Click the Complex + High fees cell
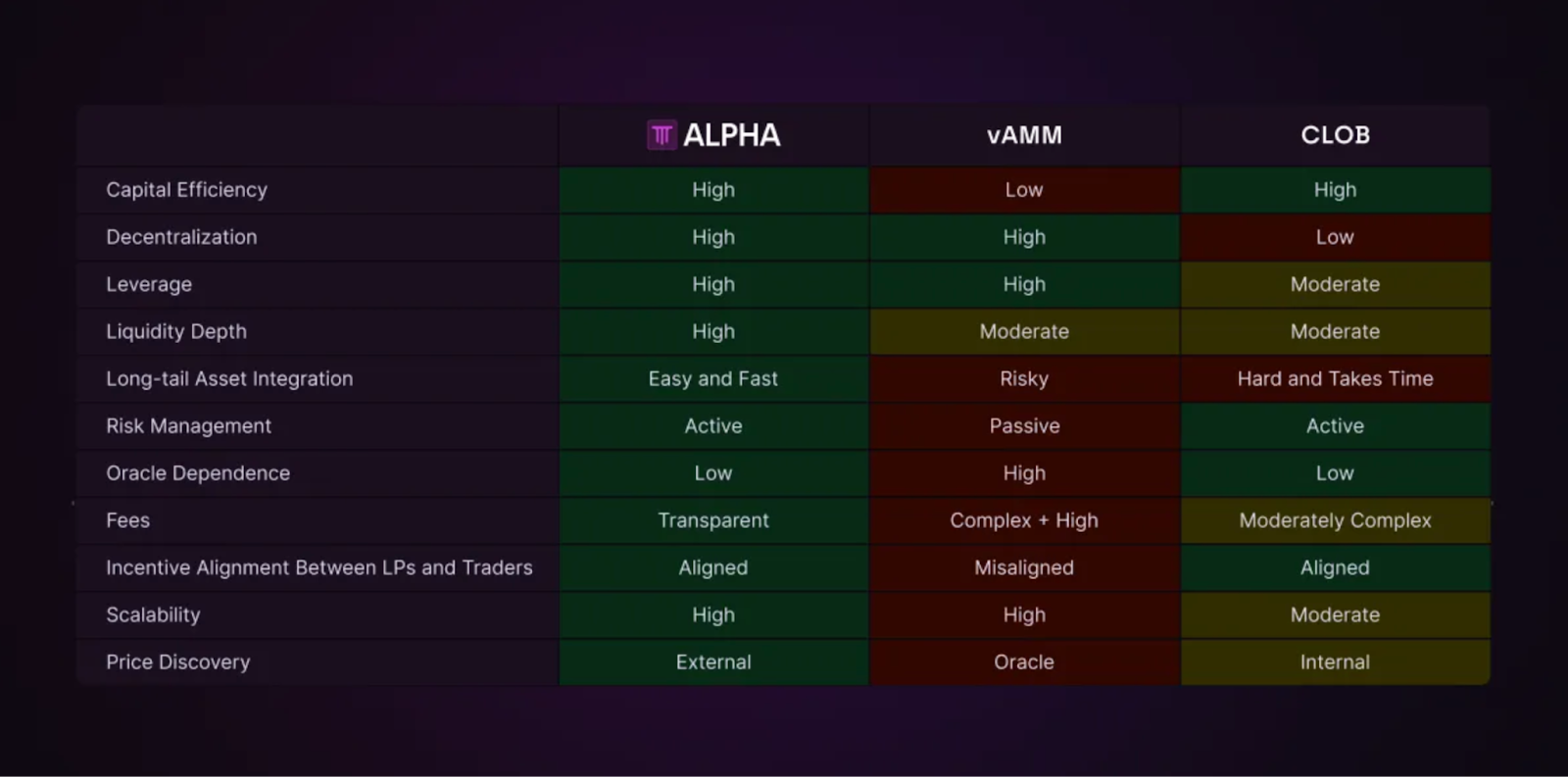Viewport: 1568px width, 777px height. [1024, 520]
